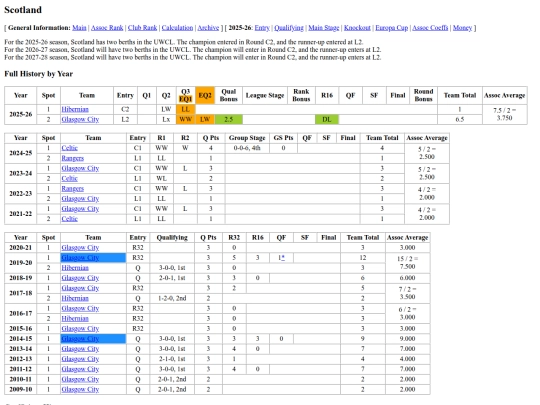This screenshot has width=540, height=405.
Task: Open Glasgow City link in 2020-21 row
Action: coord(80,248)
